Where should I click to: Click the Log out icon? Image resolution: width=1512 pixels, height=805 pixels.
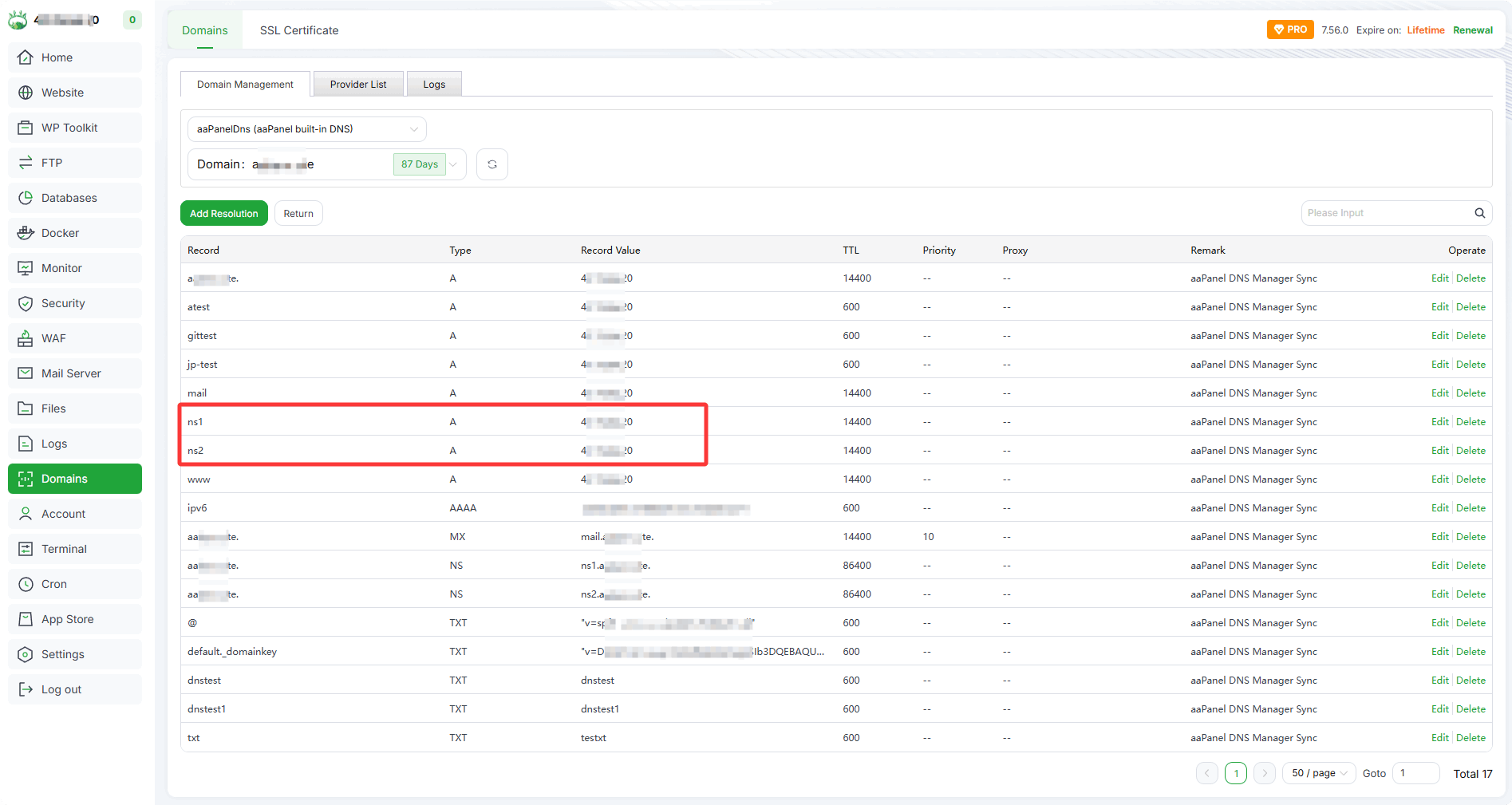[26, 689]
